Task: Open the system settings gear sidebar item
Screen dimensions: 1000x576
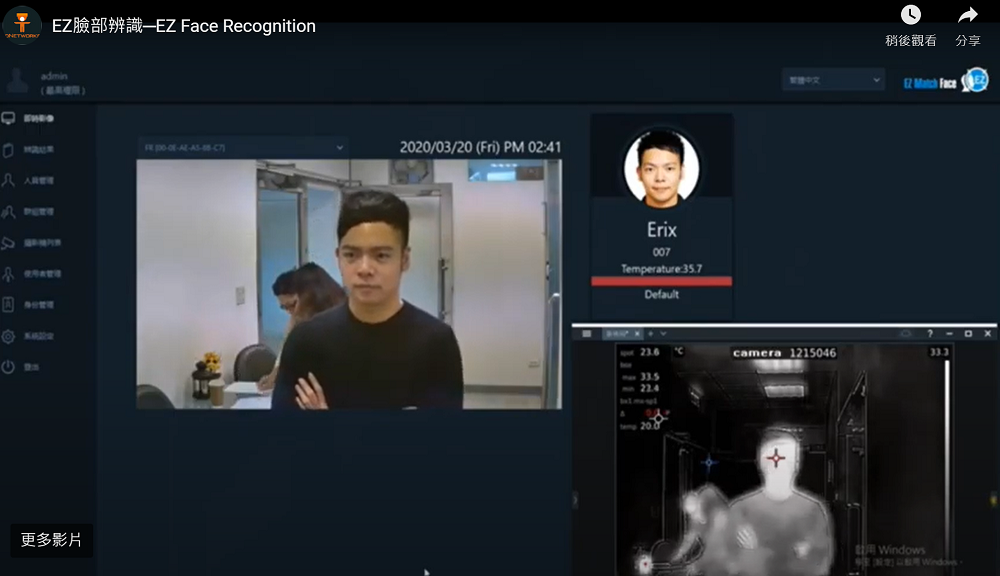Action: [x=29, y=336]
